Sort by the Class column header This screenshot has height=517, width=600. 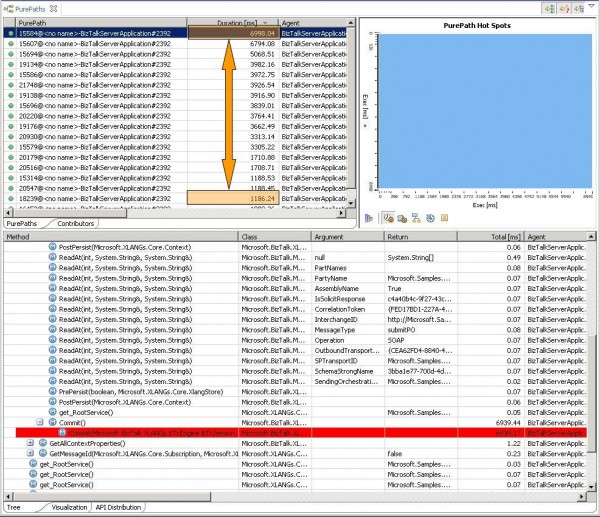275,237
